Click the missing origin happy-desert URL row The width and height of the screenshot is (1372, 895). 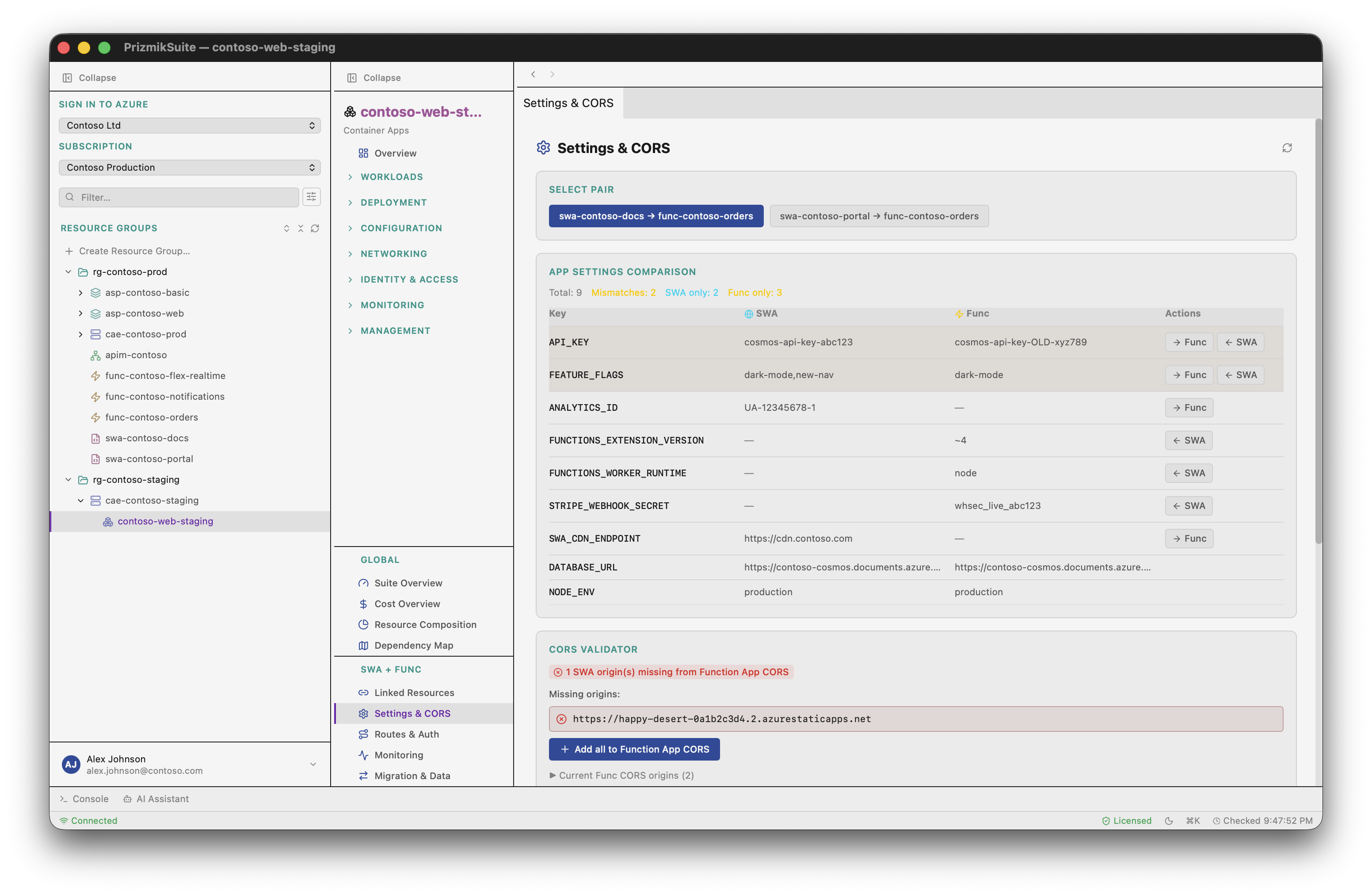click(x=916, y=719)
